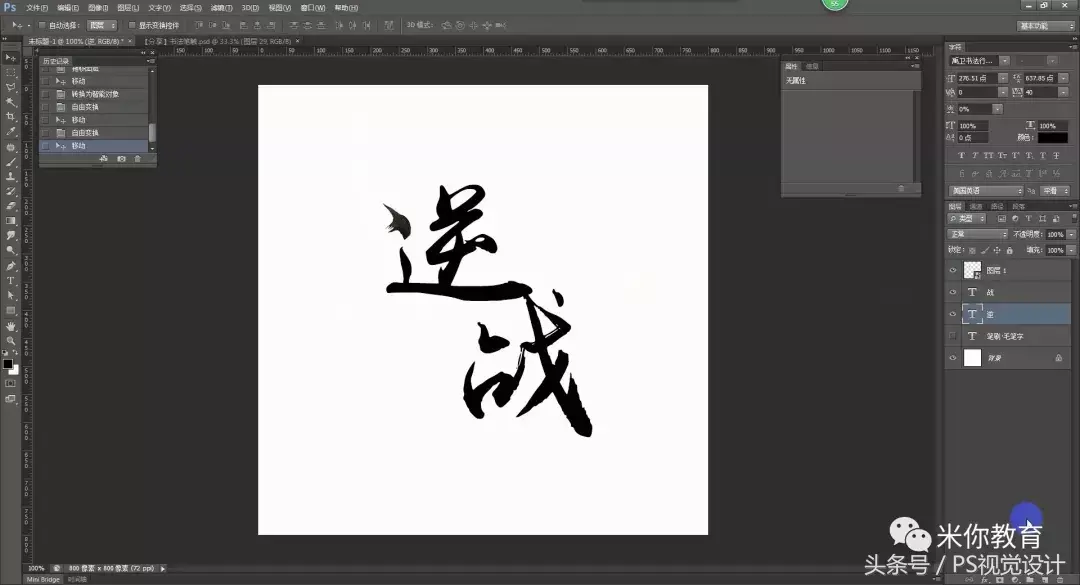Open the 文件(F) menu
The width and height of the screenshot is (1080, 585).
(37, 8)
